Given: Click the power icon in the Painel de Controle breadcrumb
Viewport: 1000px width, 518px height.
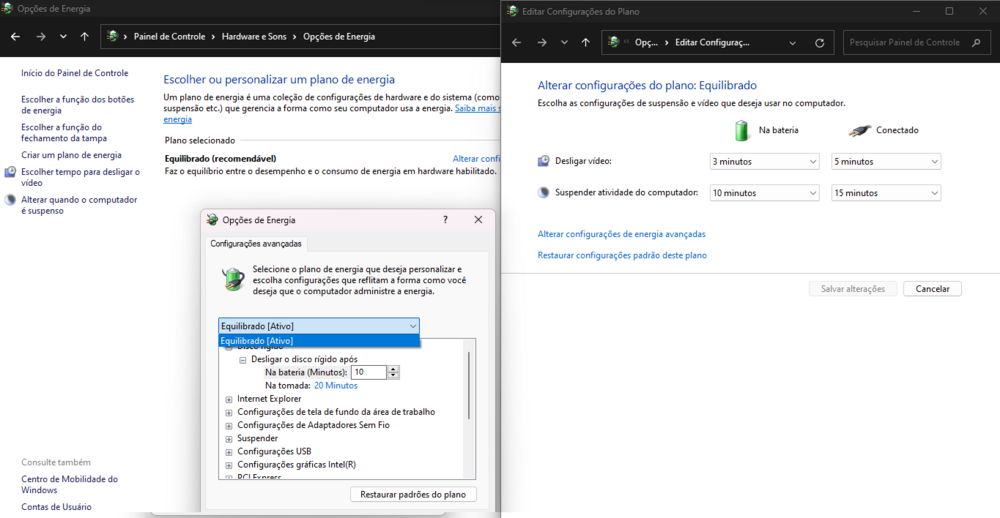Looking at the screenshot, I should coord(115,37).
